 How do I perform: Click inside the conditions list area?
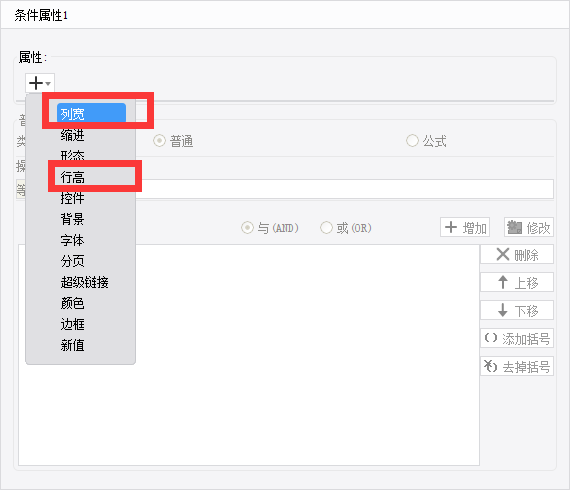coord(249,355)
